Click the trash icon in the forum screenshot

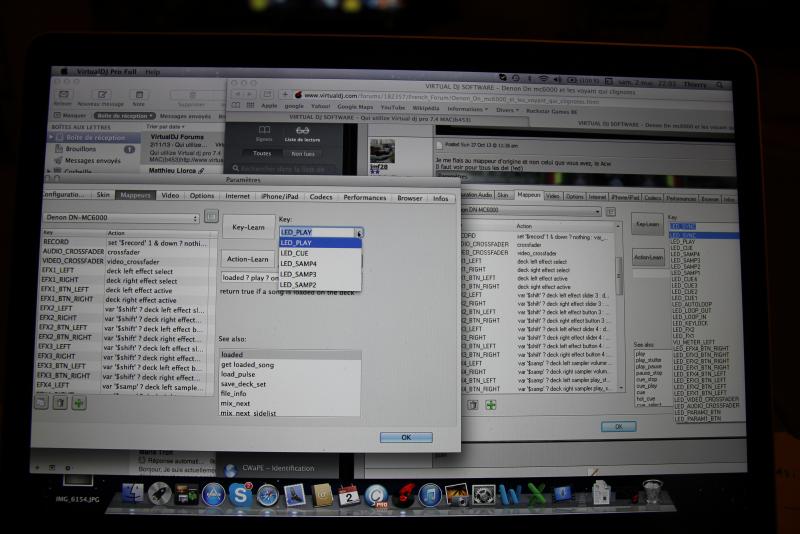click(x=473, y=405)
